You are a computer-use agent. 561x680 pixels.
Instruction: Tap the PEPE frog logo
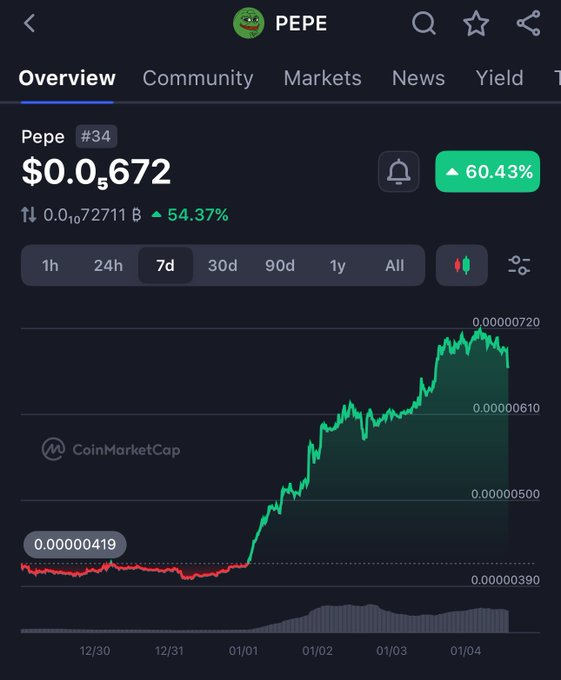(248, 23)
